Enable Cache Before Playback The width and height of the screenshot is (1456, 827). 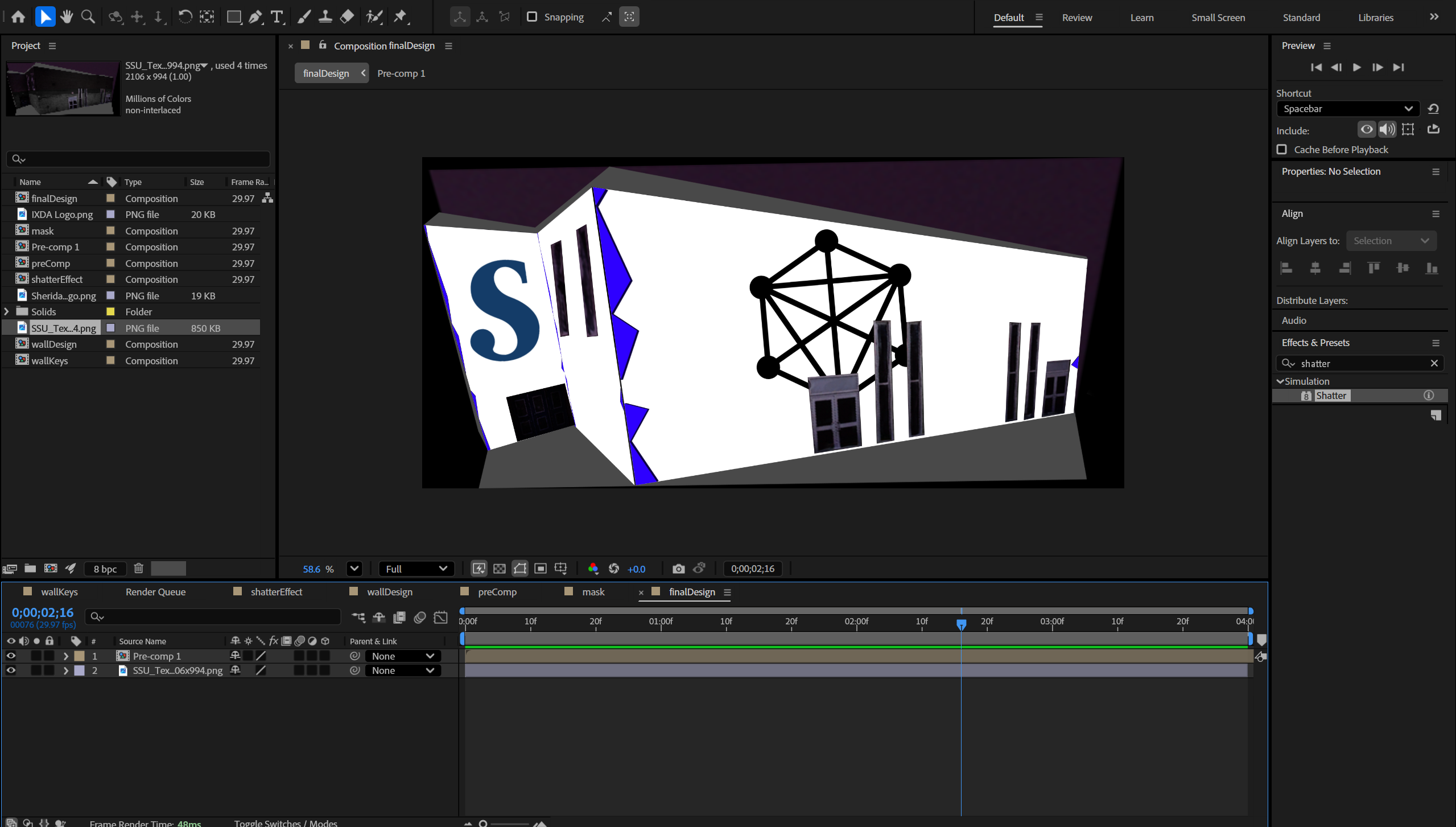1282,149
